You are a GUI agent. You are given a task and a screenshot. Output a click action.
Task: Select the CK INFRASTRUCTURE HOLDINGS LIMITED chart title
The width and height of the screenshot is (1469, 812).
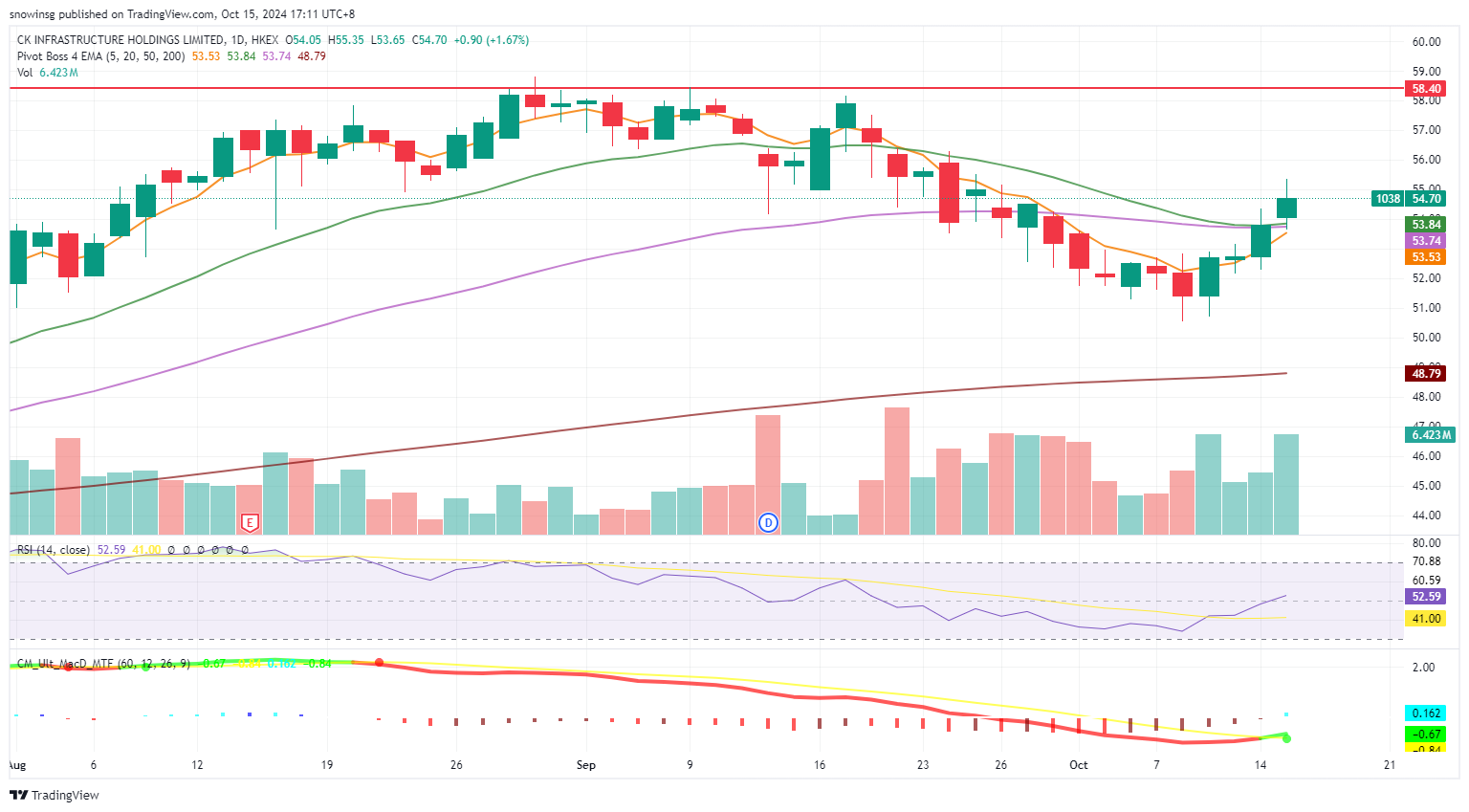(121, 40)
